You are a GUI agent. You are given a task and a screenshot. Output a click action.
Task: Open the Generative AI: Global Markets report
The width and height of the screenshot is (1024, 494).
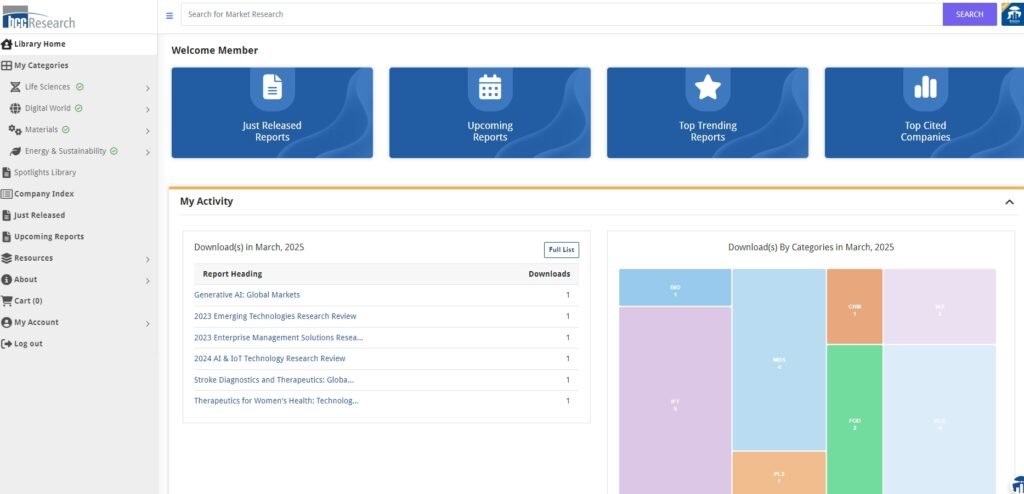click(247, 295)
